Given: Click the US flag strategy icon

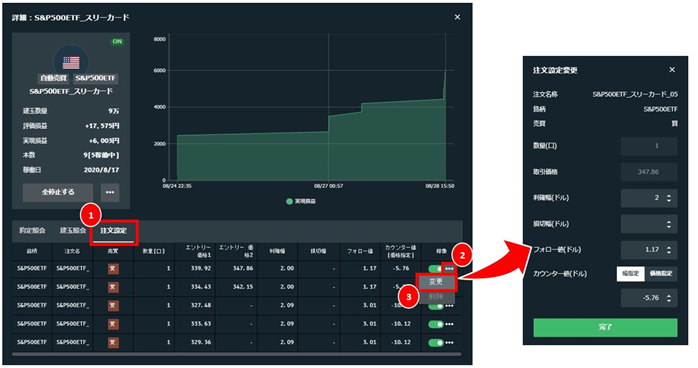Looking at the screenshot, I should (71, 62).
